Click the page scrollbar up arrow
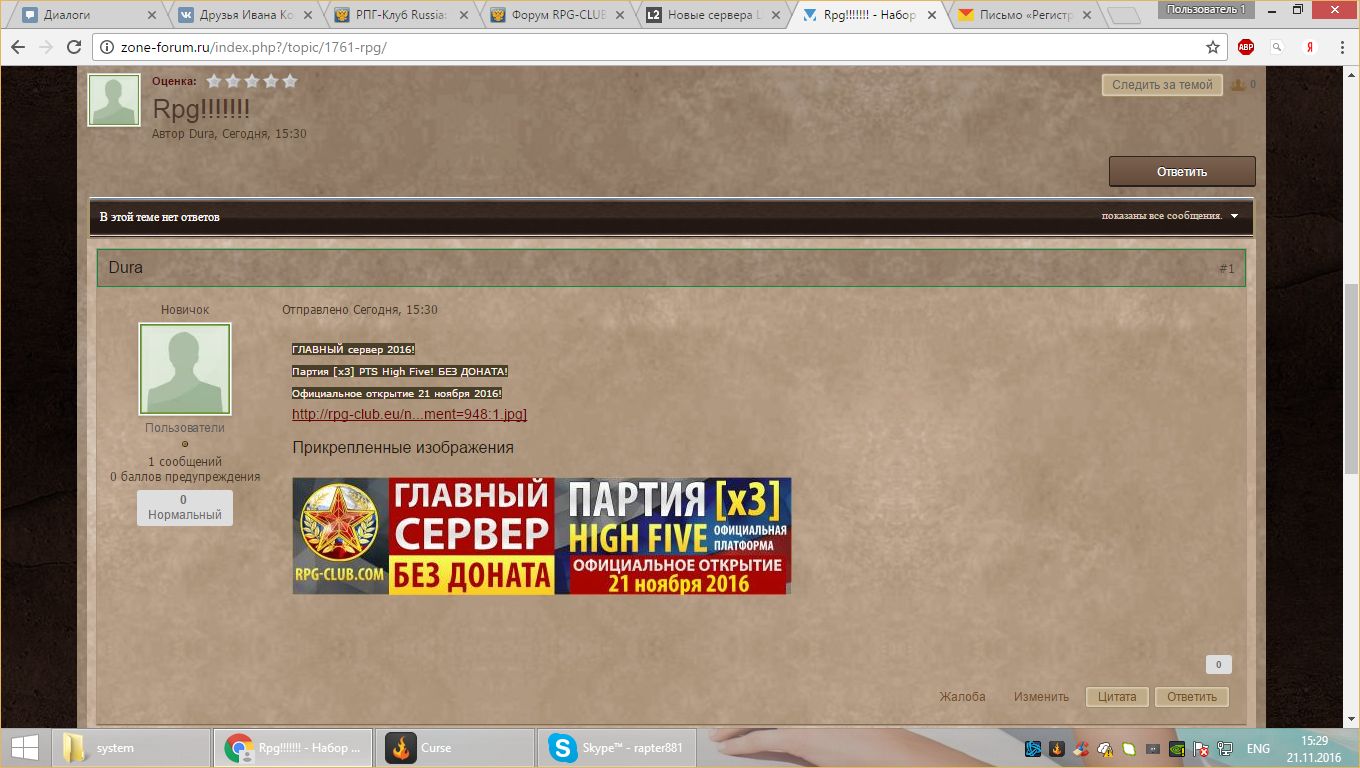The image size is (1360, 768). (x=1351, y=76)
